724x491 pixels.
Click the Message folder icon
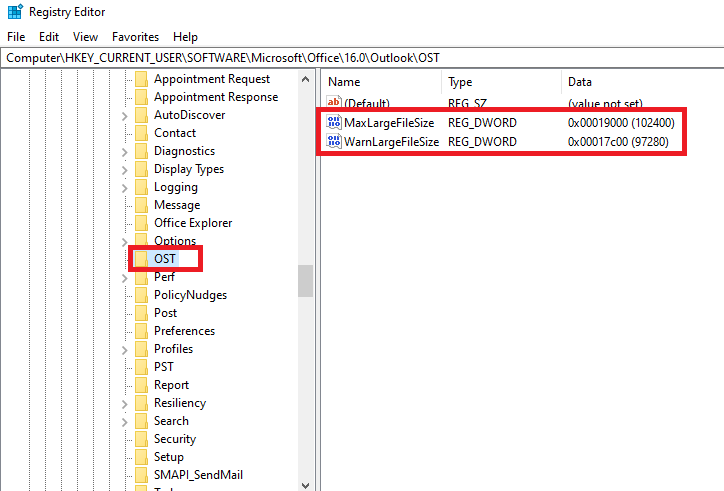141,205
